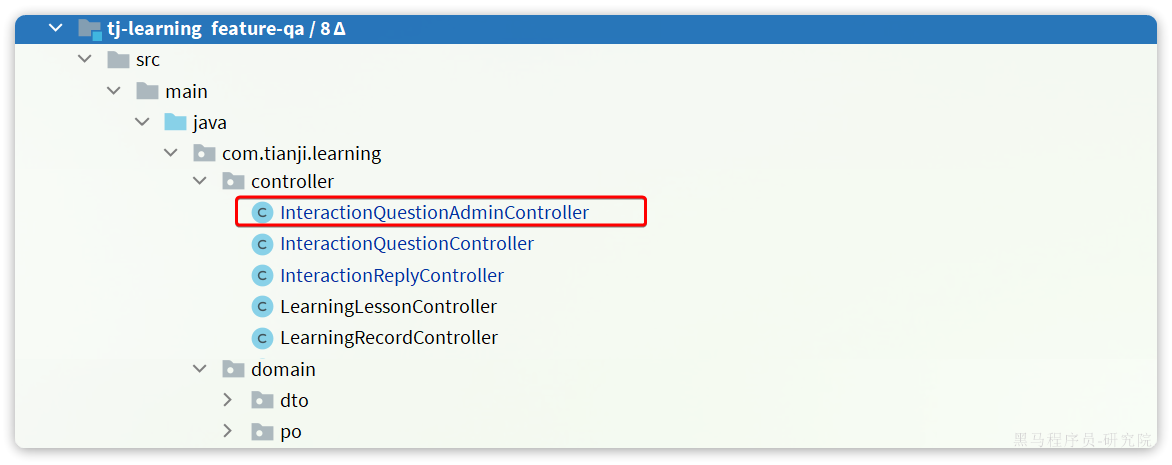Expand the po package
Screen dimensions: 1172x465
[x=228, y=432]
